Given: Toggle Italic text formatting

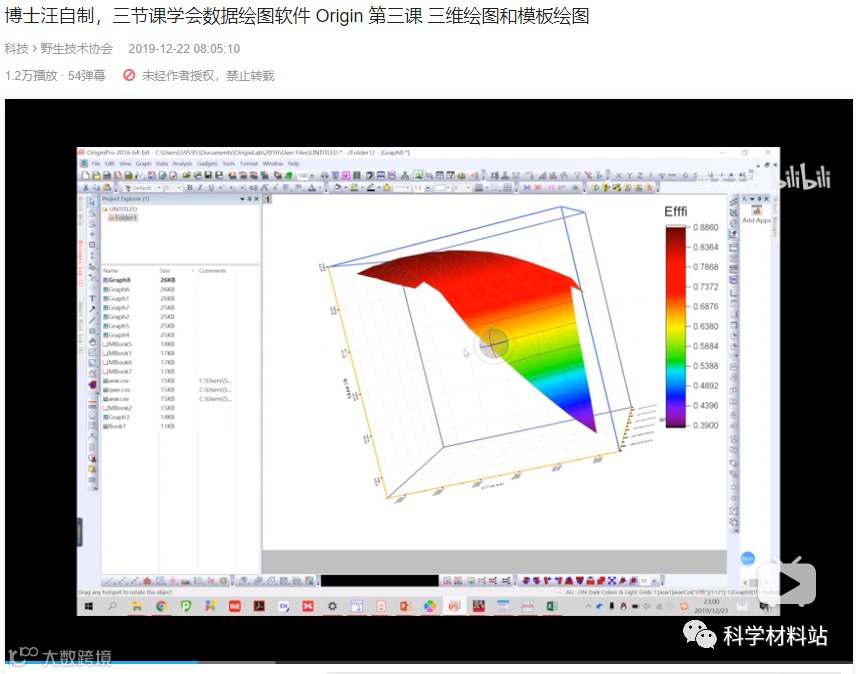Looking at the screenshot, I should tap(200, 188).
